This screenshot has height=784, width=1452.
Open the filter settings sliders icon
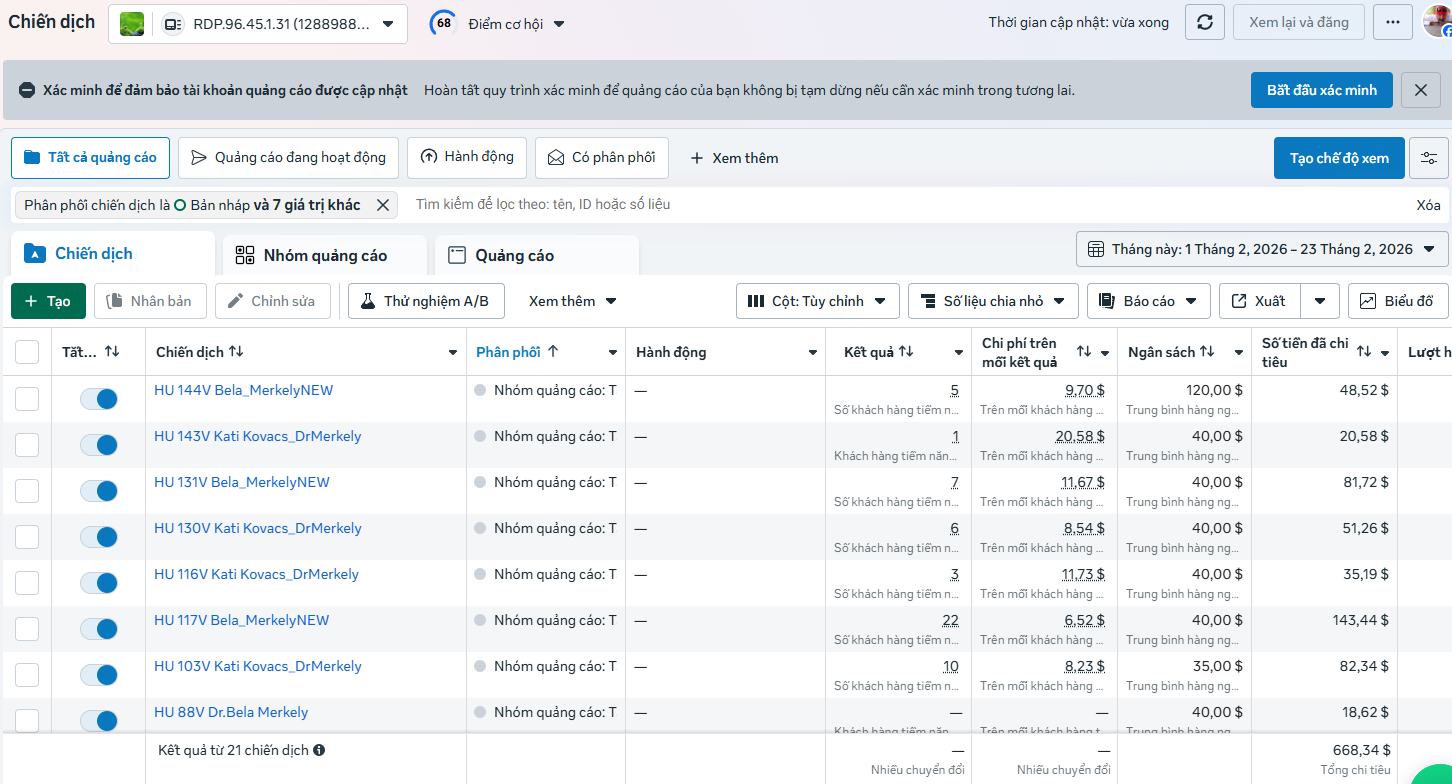tap(1429, 158)
